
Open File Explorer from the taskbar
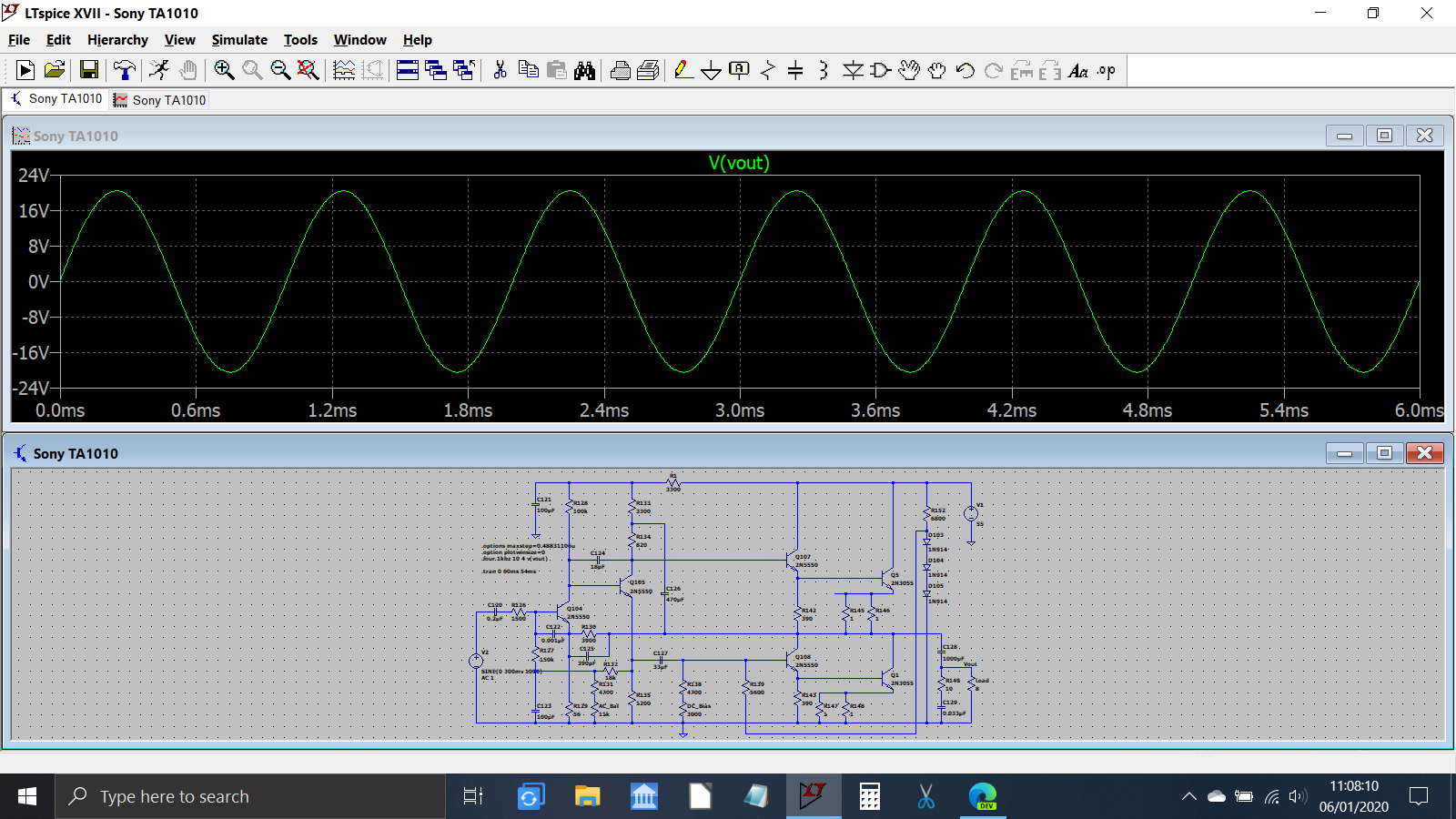(587, 796)
